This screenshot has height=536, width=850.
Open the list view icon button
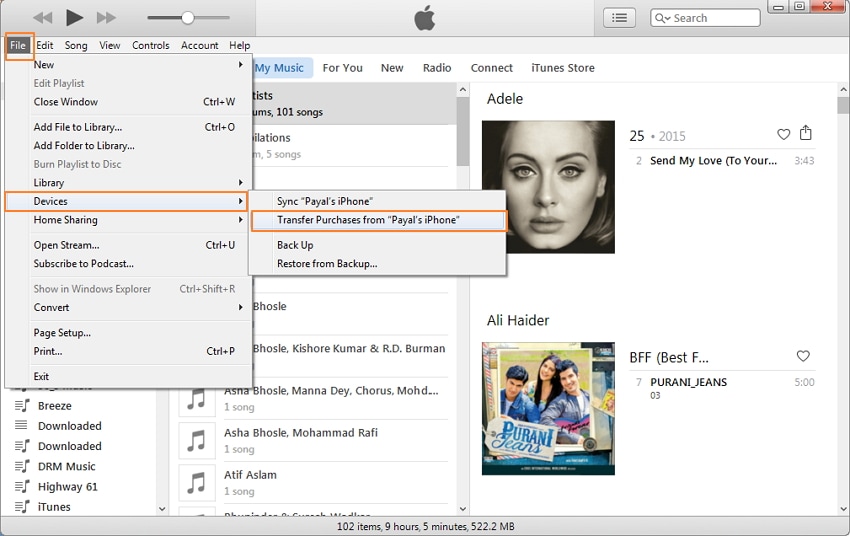[x=619, y=18]
